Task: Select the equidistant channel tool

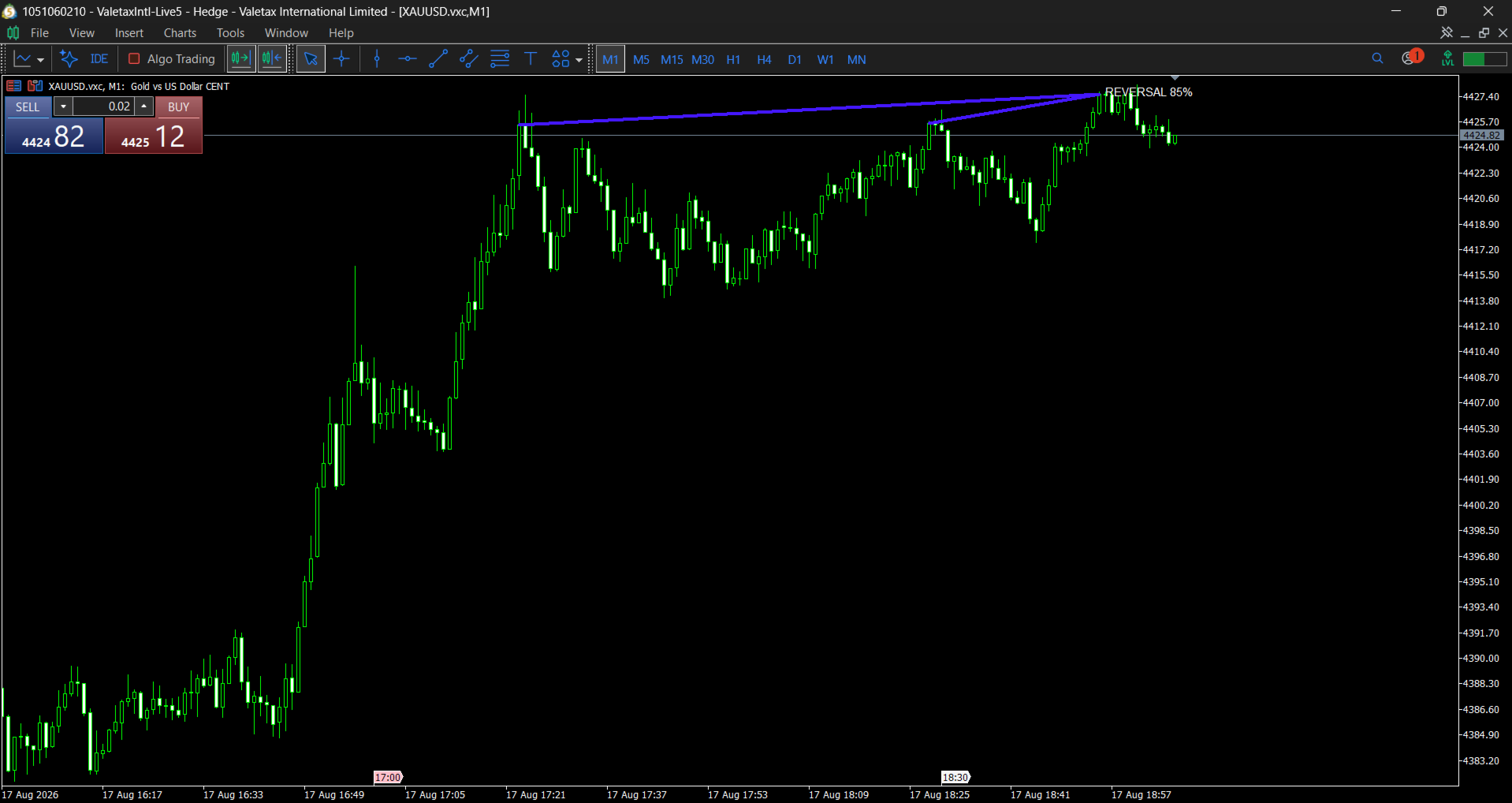Action: click(x=469, y=59)
